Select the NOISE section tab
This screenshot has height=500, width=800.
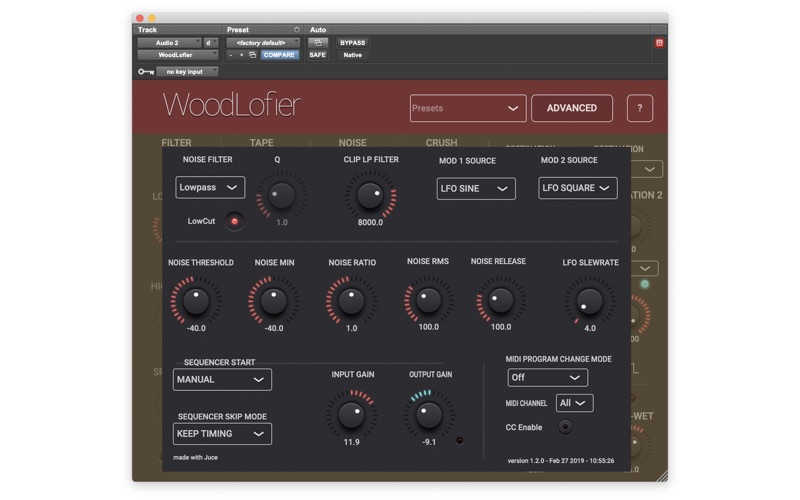pos(353,142)
